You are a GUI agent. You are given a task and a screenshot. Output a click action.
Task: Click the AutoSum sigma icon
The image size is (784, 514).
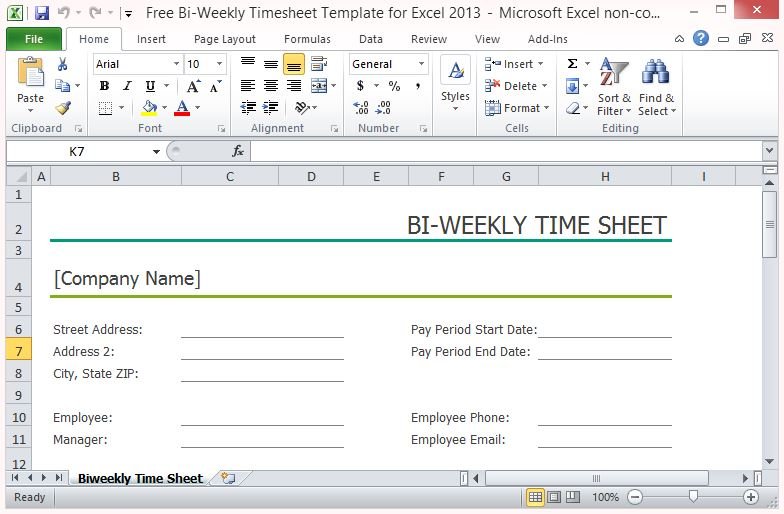tap(572, 64)
